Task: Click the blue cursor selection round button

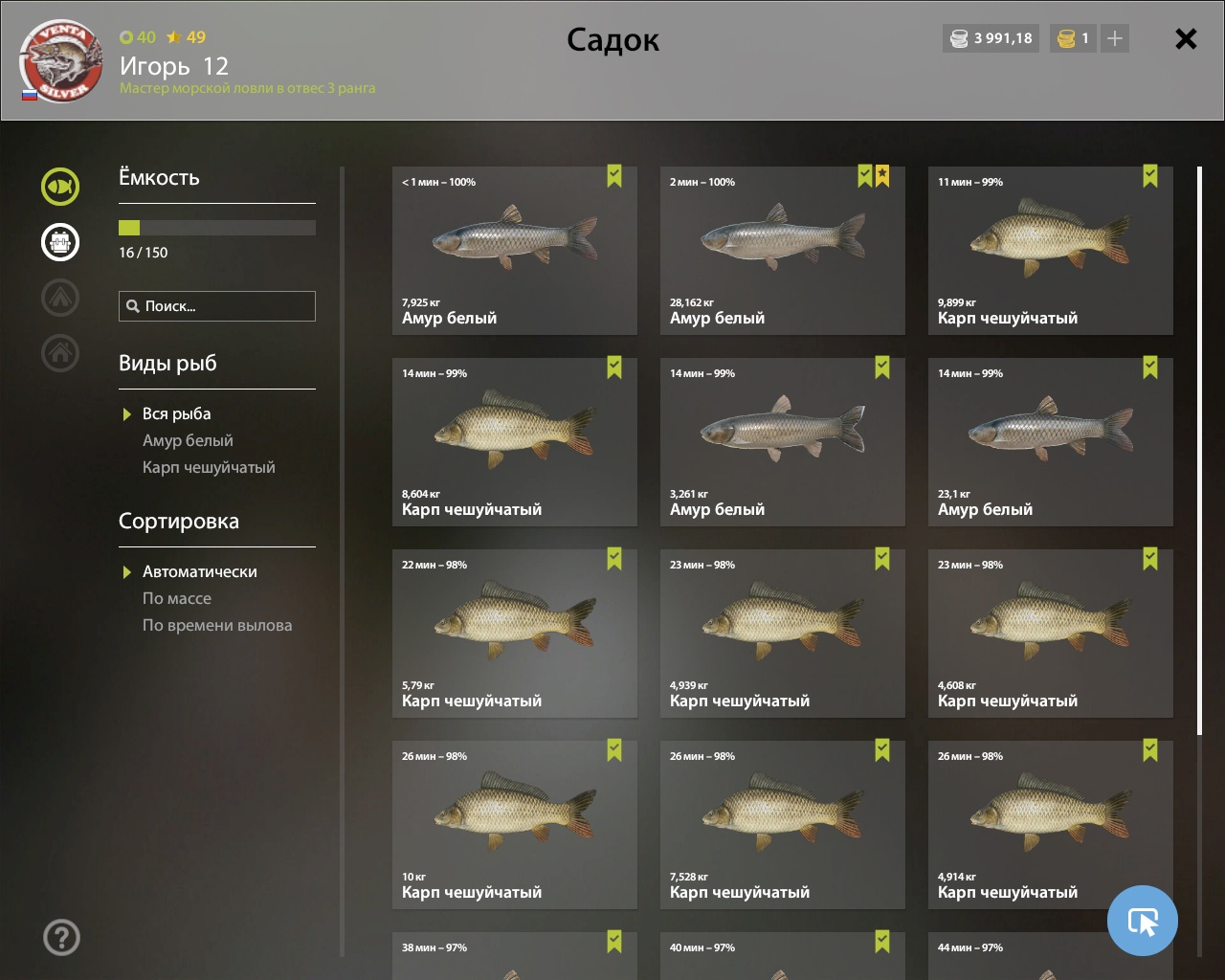Action: tap(1143, 921)
